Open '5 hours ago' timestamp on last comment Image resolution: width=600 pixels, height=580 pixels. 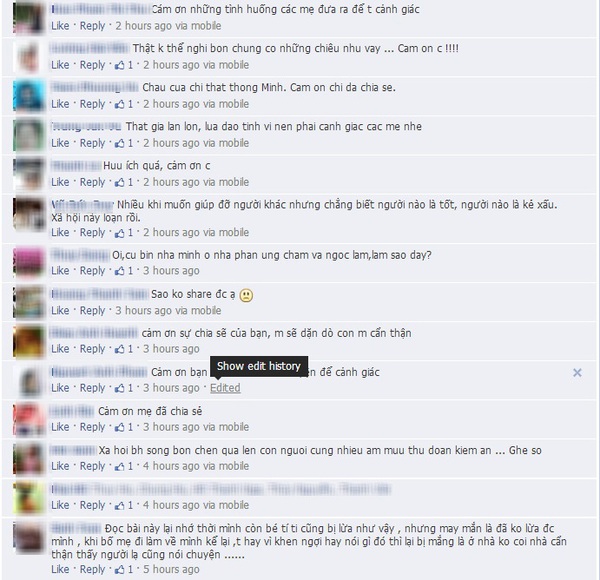coord(171,569)
